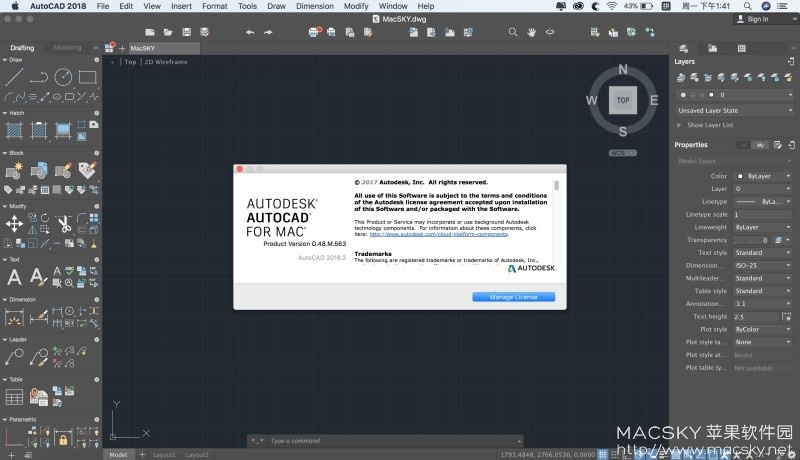Select the Zoom magnifier tool
The height and width of the screenshot is (460, 800).
pos(513,32)
